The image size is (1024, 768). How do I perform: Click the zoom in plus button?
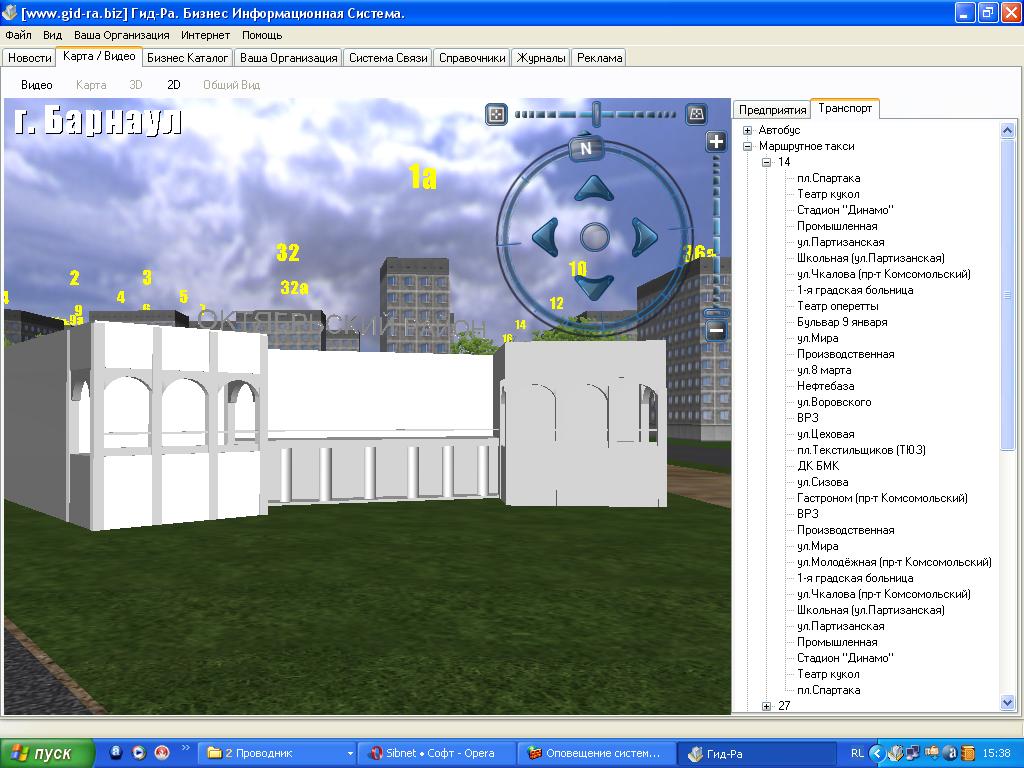click(x=716, y=142)
